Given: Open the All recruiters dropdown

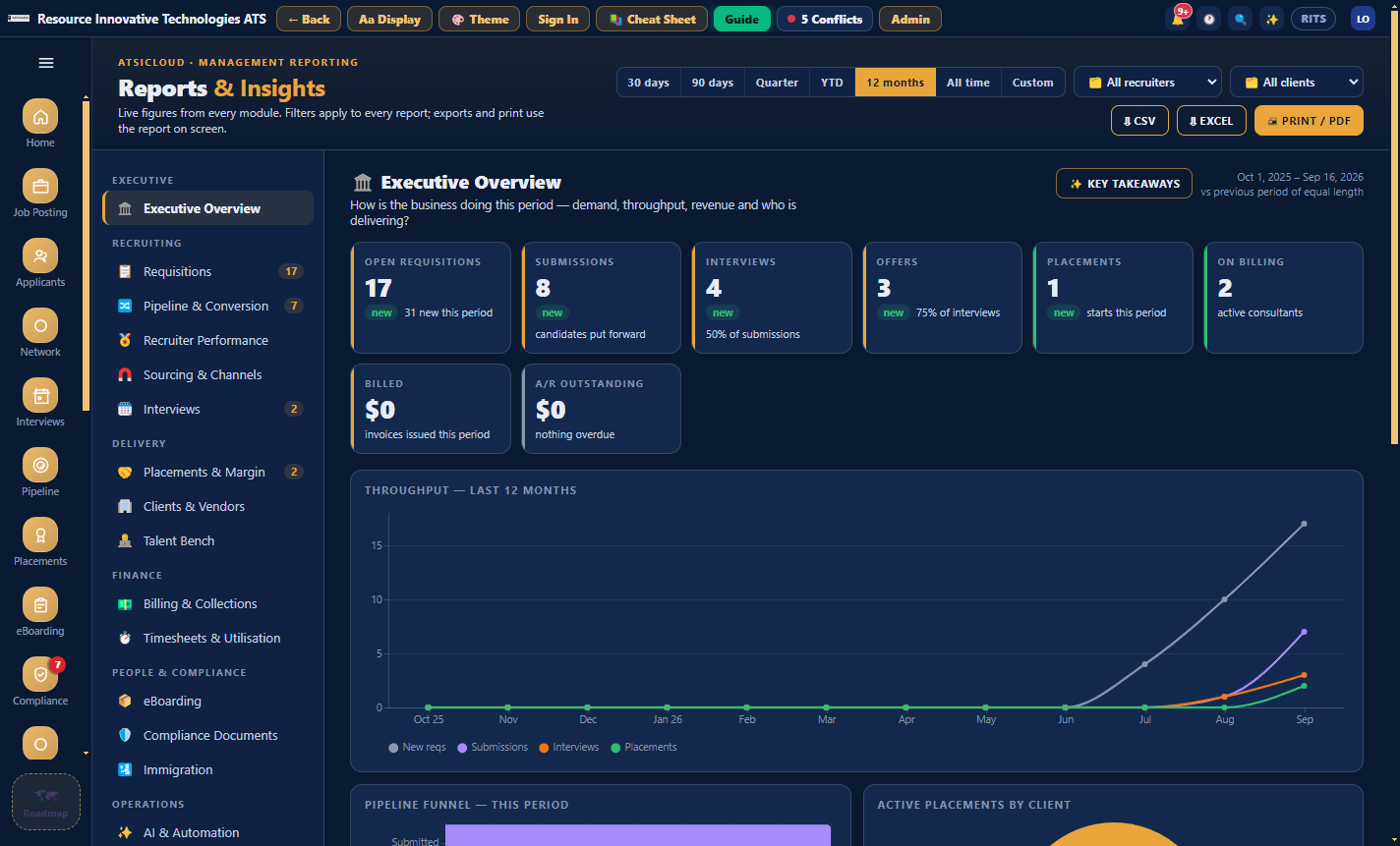Looking at the screenshot, I should pos(1147,83).
